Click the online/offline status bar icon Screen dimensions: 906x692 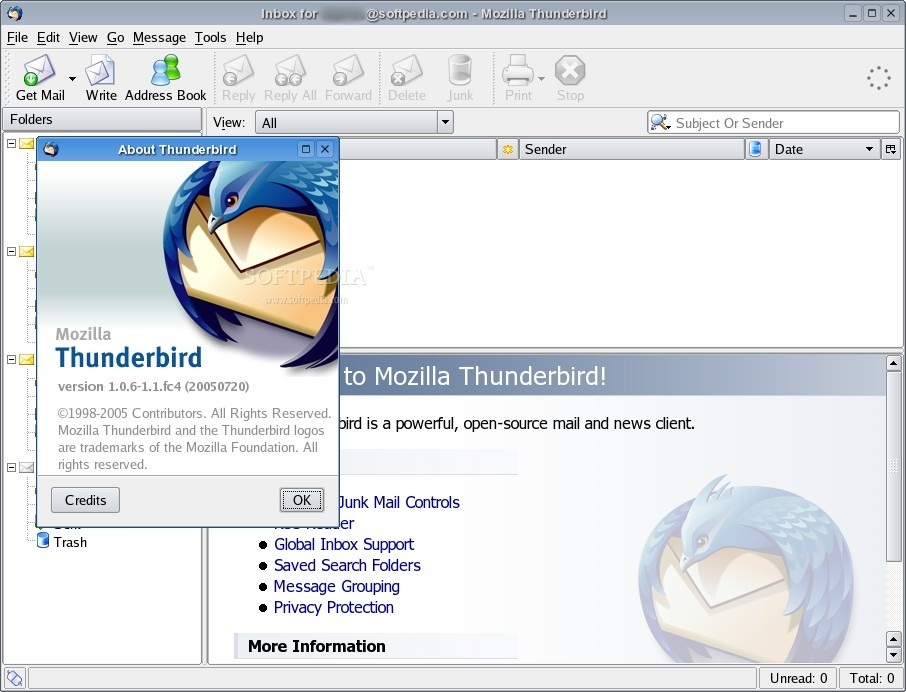[14, 678]
